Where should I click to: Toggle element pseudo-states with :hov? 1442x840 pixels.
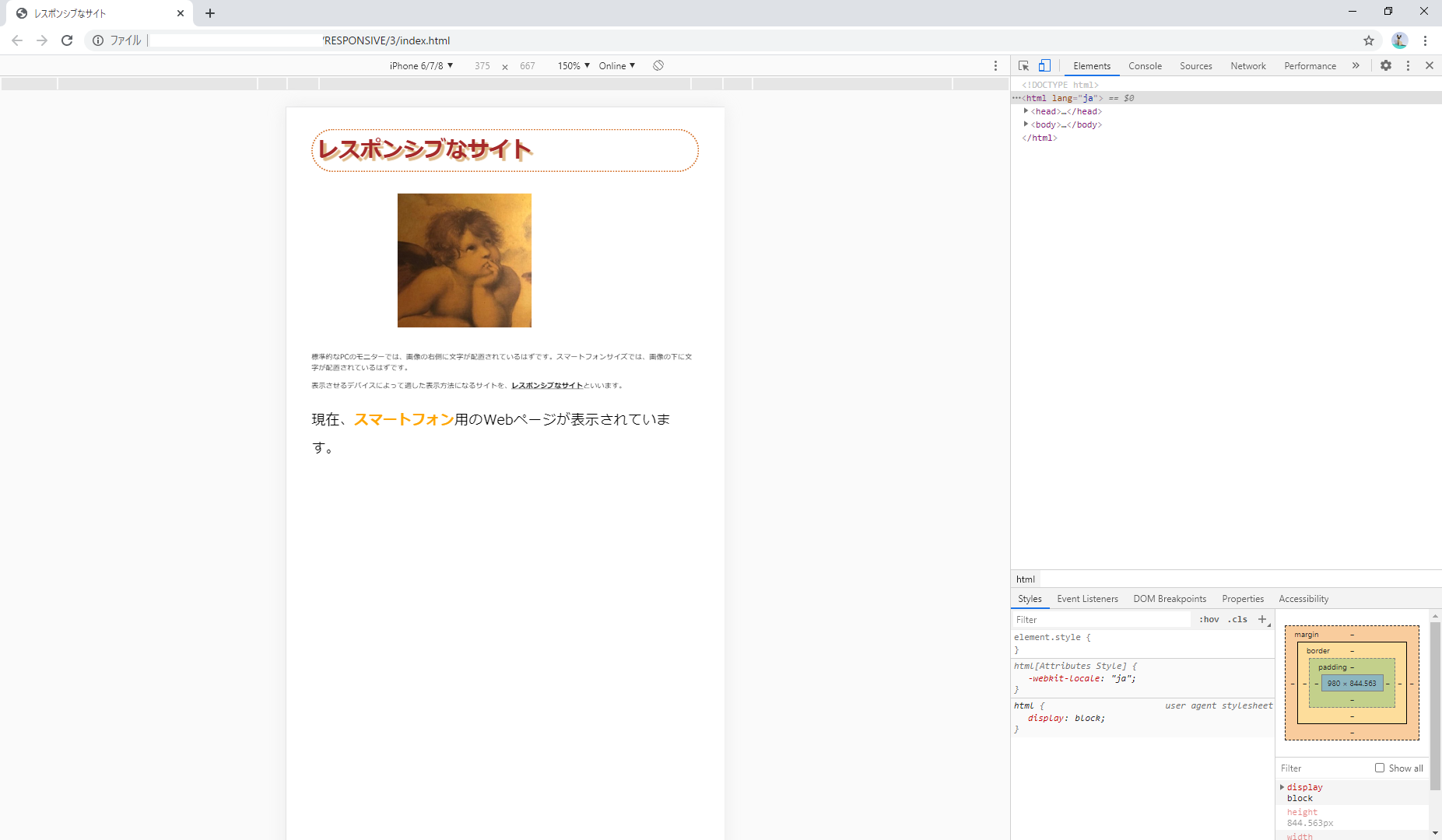pos(1209,619)
